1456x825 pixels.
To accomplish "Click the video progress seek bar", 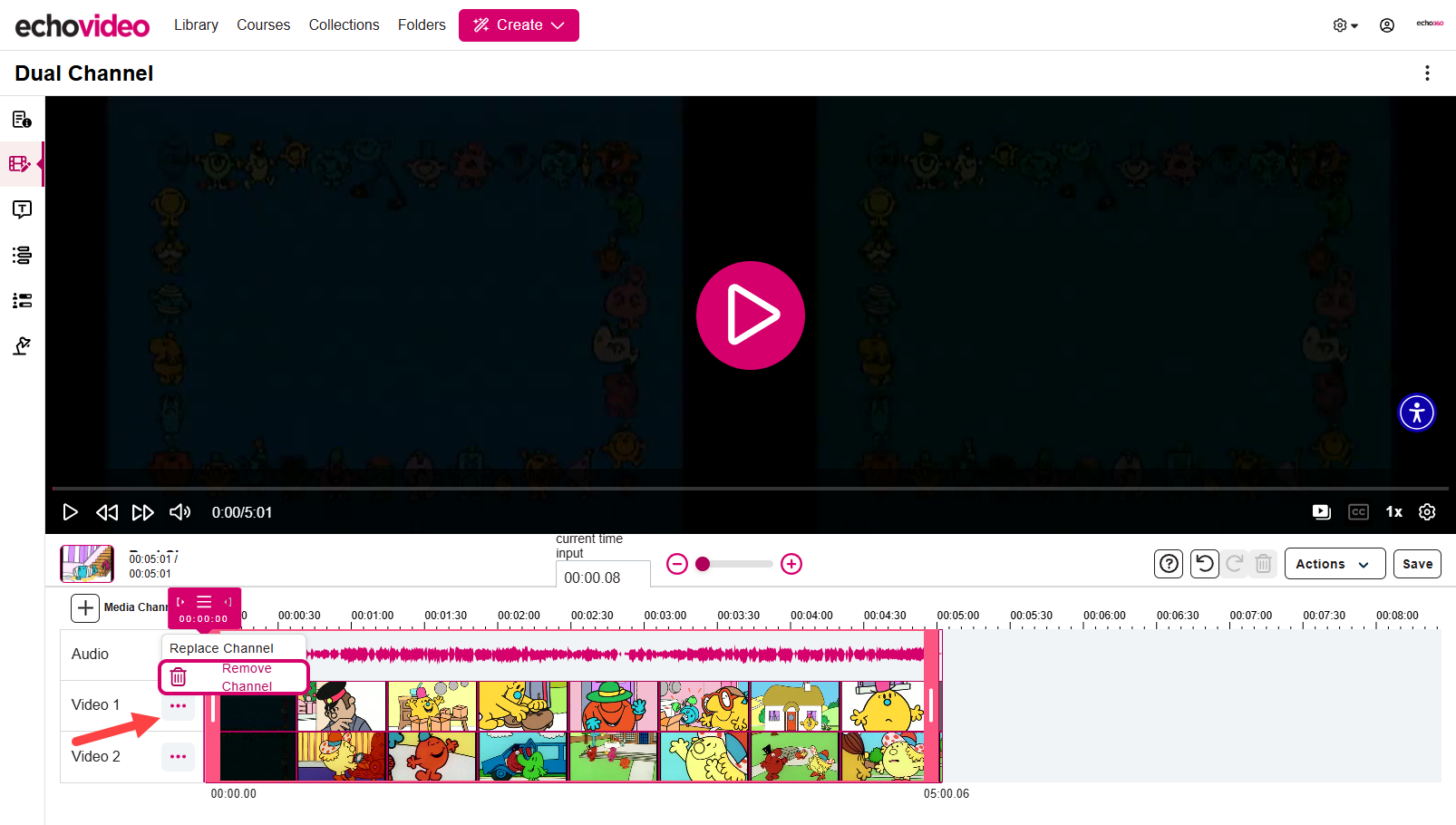I will pyautogui.click(x=751, y=489).
